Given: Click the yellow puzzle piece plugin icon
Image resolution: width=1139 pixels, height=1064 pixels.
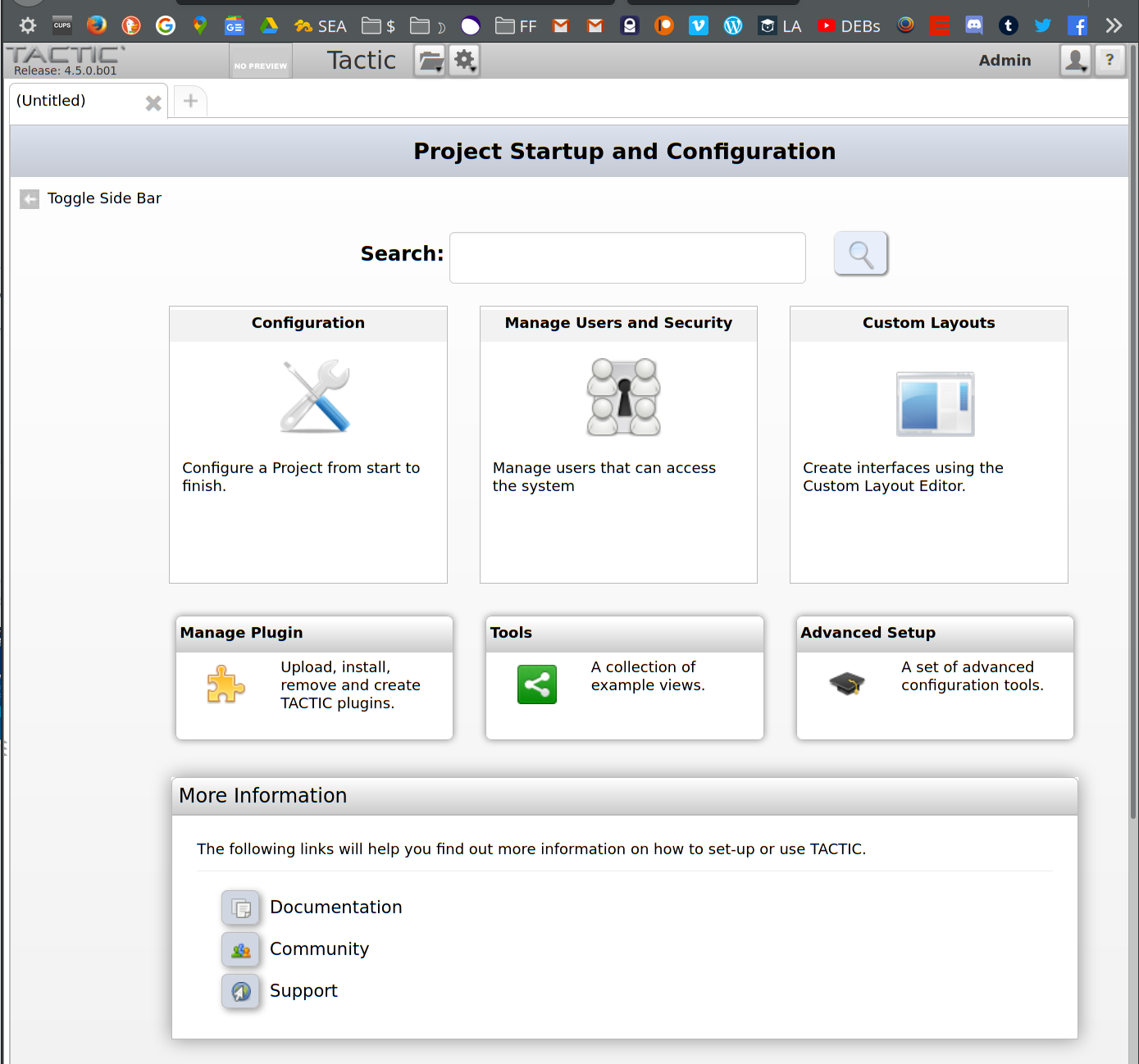Looking at the screenshot, I should click(x=226, y=684).
